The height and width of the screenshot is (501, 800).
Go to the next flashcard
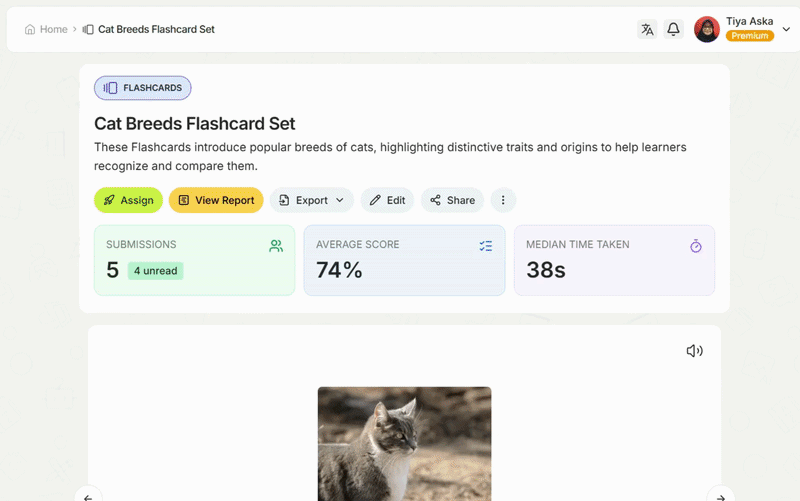720,494
